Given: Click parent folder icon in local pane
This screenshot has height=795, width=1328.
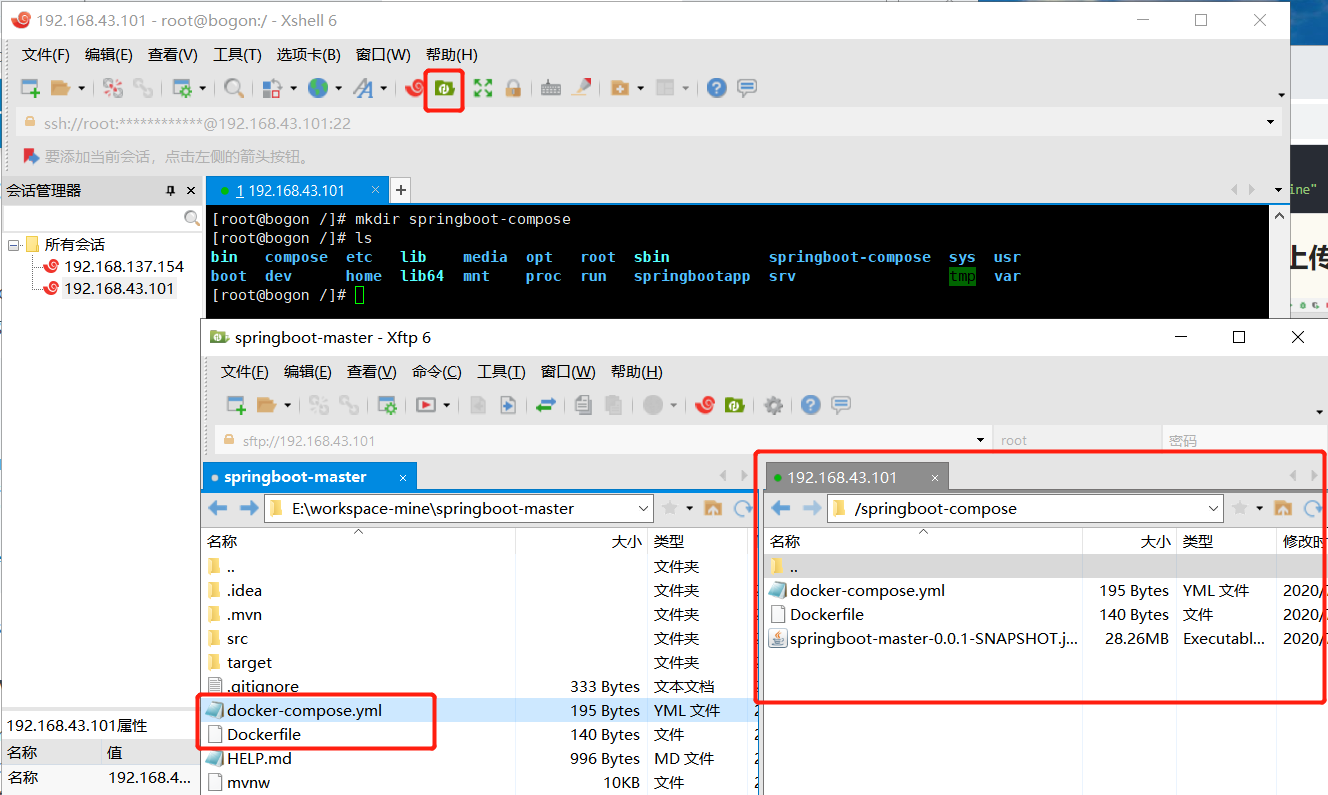Looking at the screenshot, I should 713,508.
